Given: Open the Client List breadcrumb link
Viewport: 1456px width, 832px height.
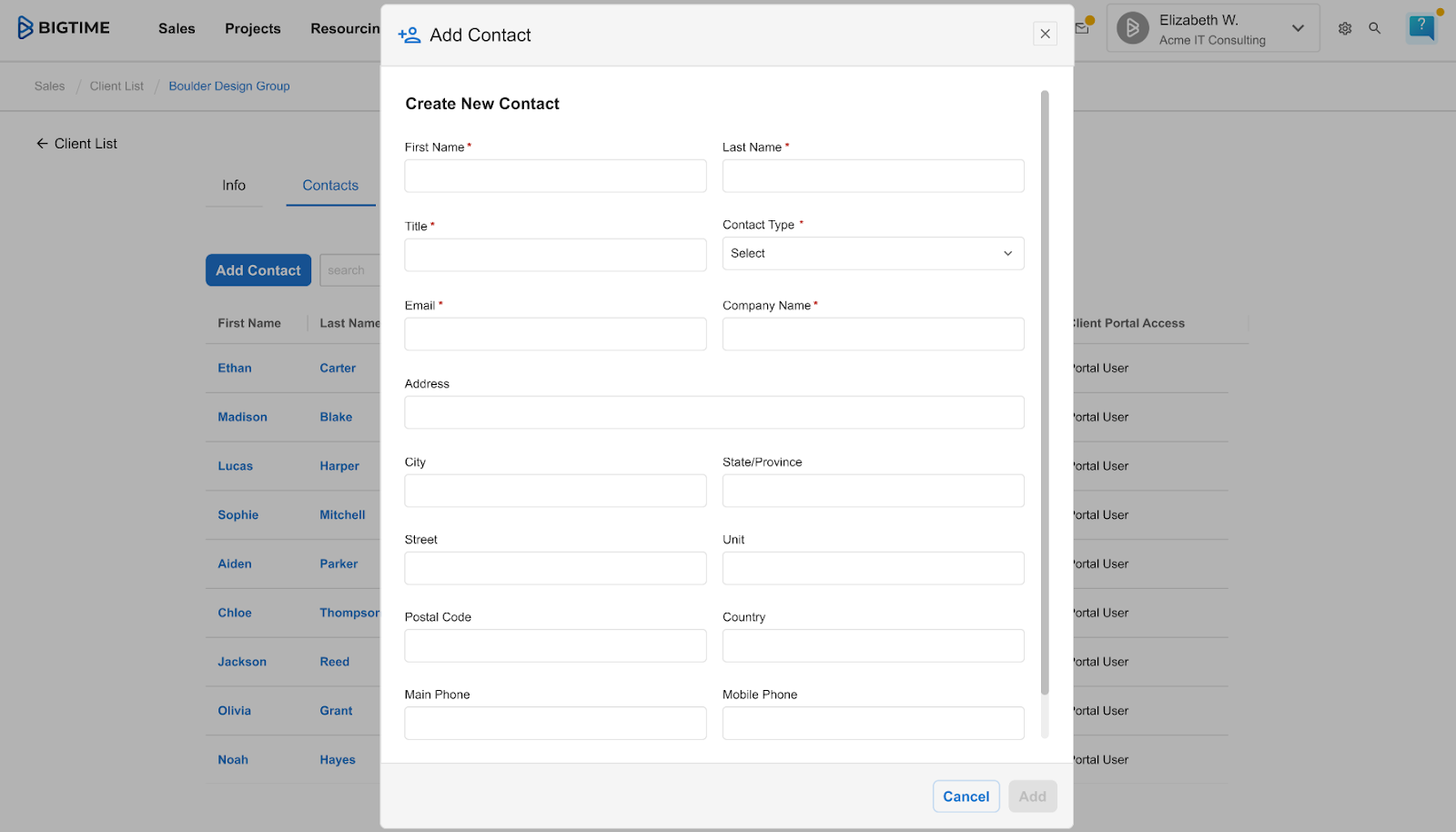Looking at the screenshot, I should (116, 86).
